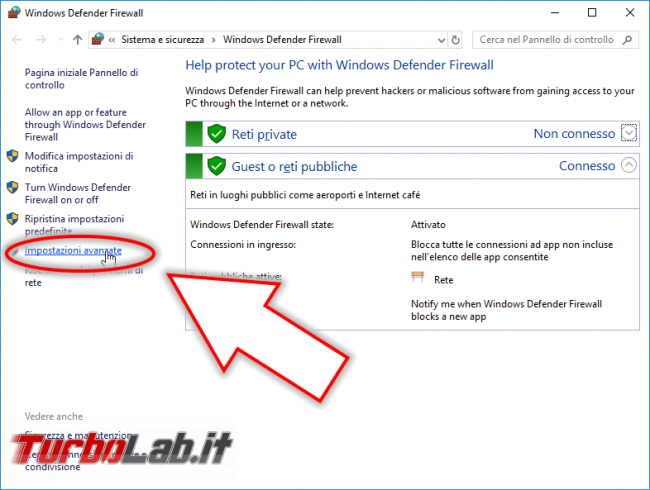Image resolution: width=650 pixels, height=490 pixels.
Task: Click the Connesso status text
Action: (x=587, y=166)
